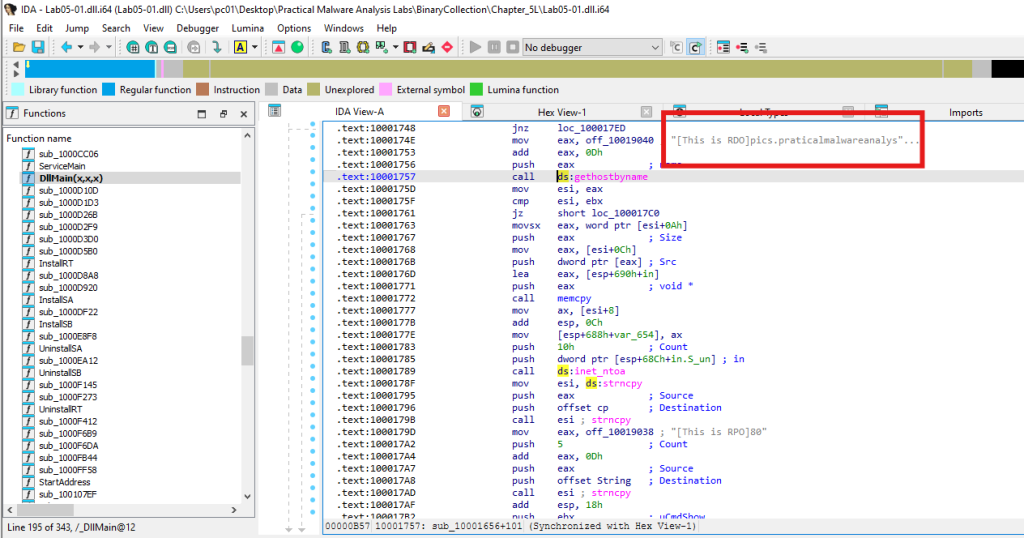Click the yellow ring toolbar icon
Image resolution: width=1024 pixels, height=538 pixels.
click(x=362, y=48)
